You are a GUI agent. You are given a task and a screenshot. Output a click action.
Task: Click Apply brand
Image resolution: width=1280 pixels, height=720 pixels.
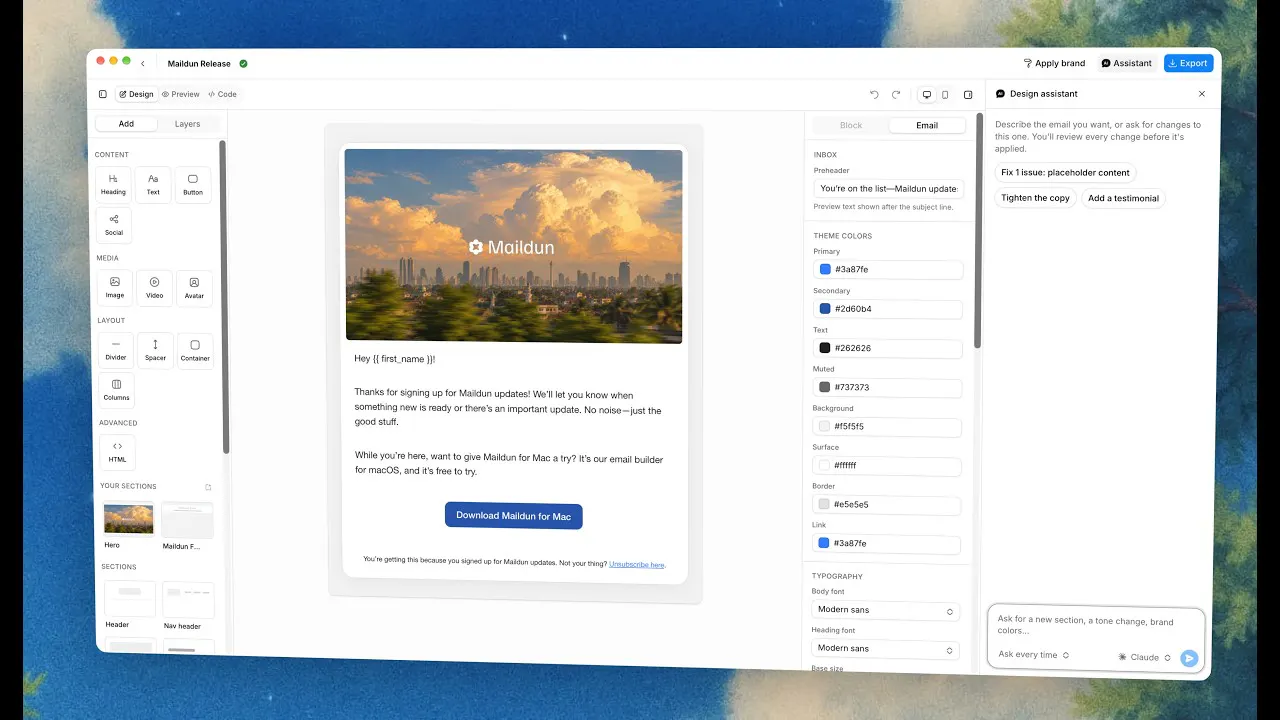click(1054, 63)
